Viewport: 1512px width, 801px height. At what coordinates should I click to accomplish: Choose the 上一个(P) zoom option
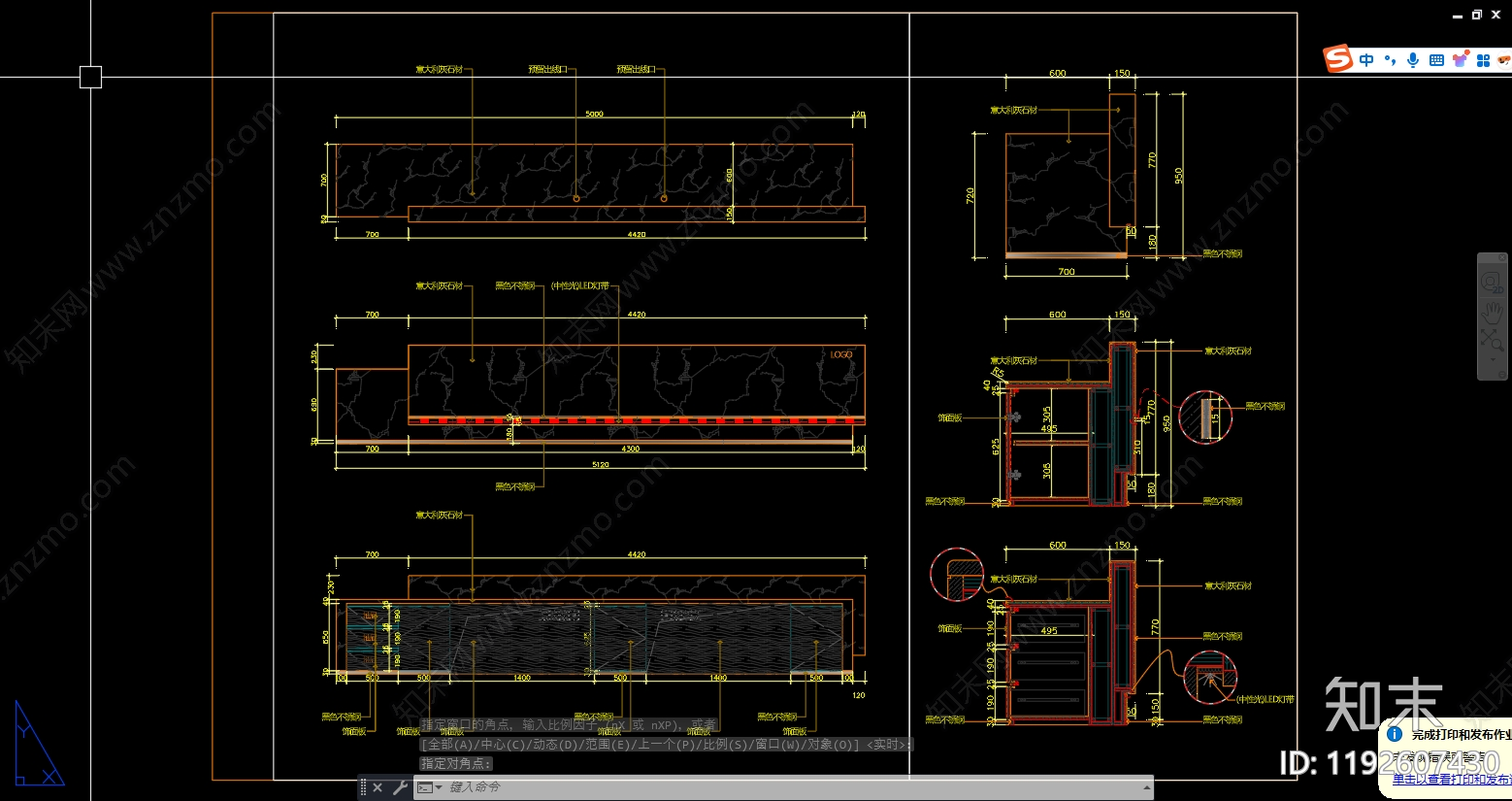[668, 745]
